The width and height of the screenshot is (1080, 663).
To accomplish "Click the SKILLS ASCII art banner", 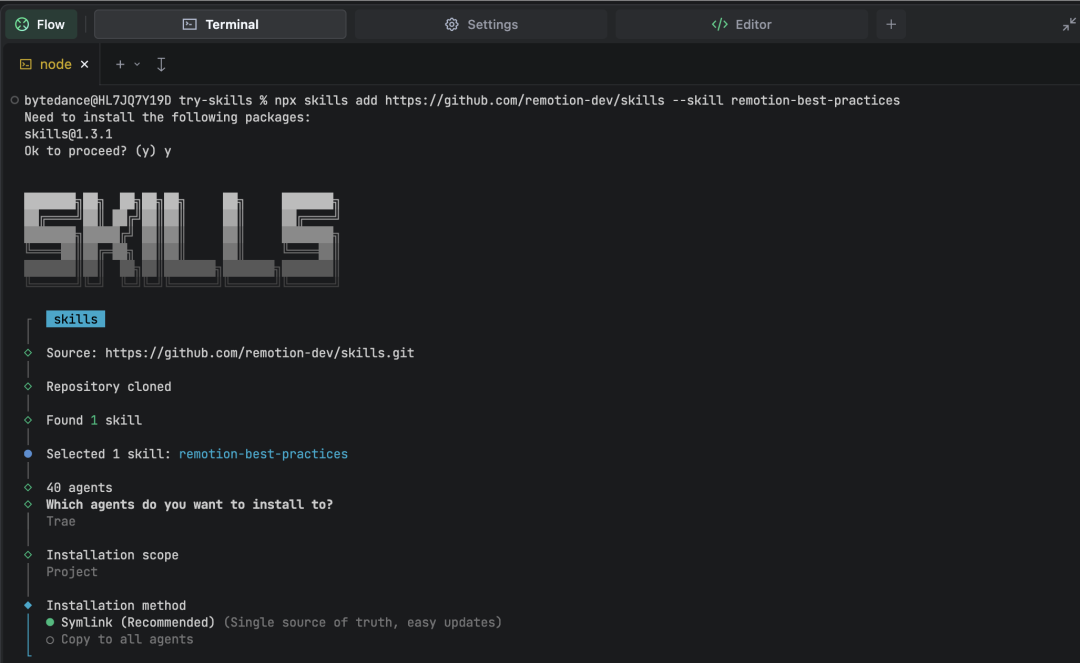I will [x=182, y=239].
